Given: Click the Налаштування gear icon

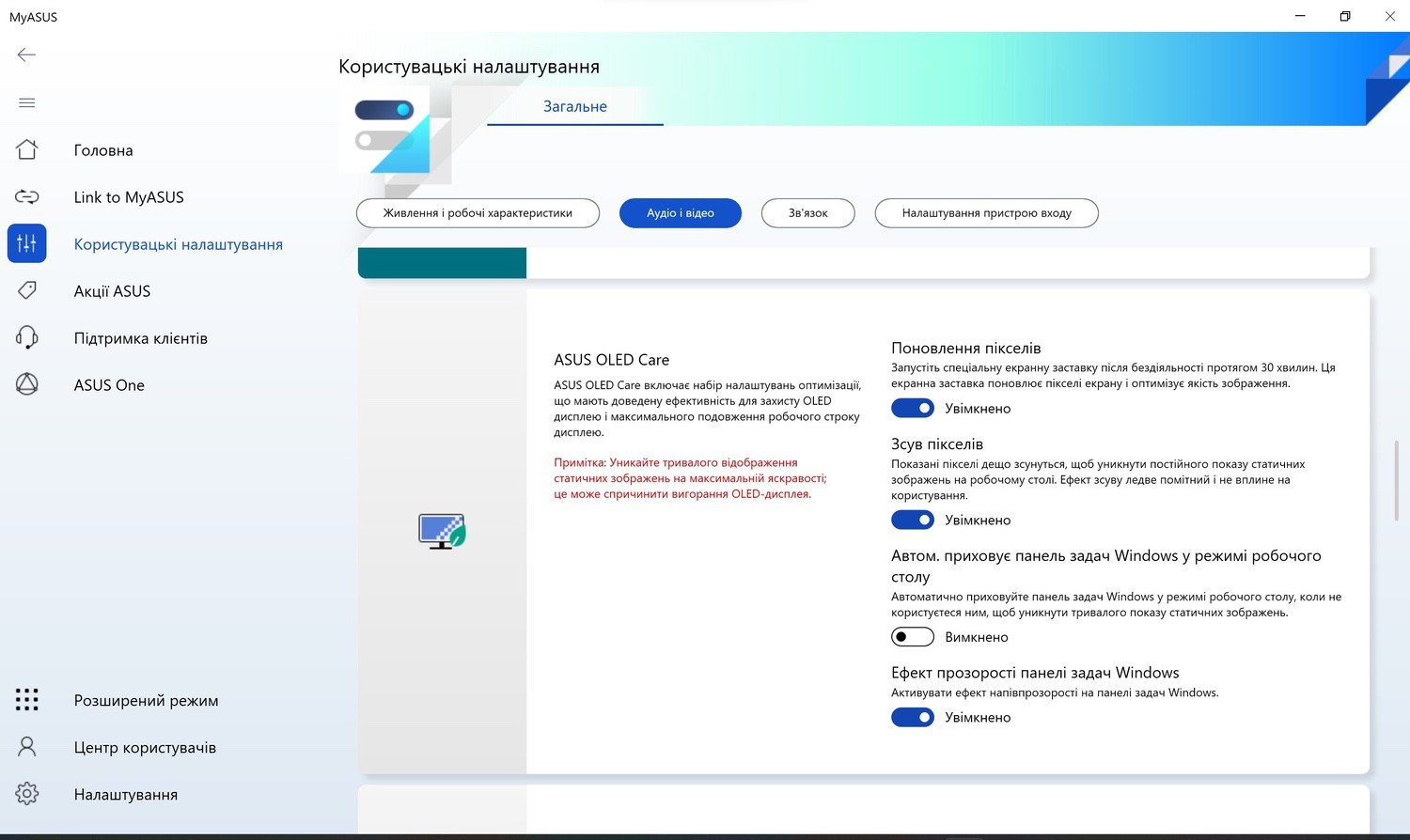Looking at the screenshot, I should click(26, 794).
